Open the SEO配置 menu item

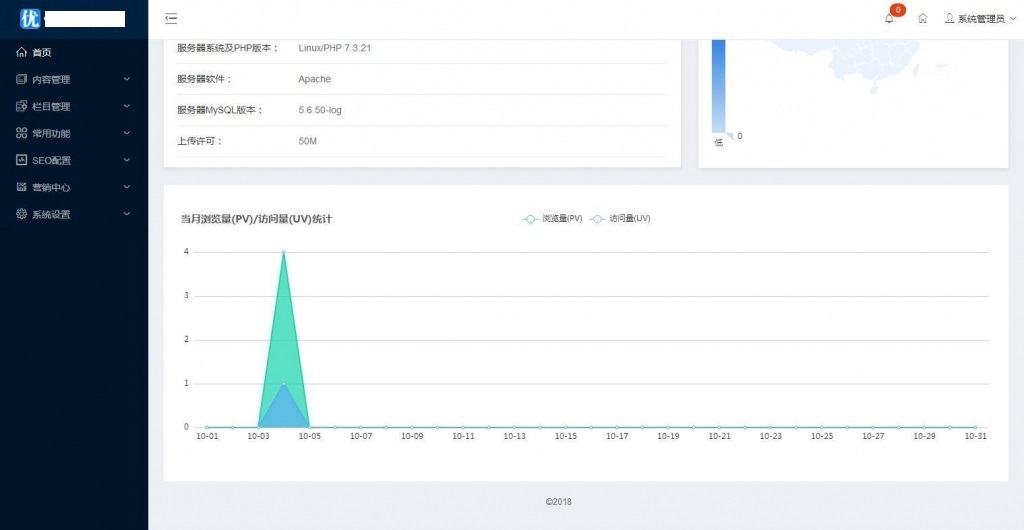[51, 160]
